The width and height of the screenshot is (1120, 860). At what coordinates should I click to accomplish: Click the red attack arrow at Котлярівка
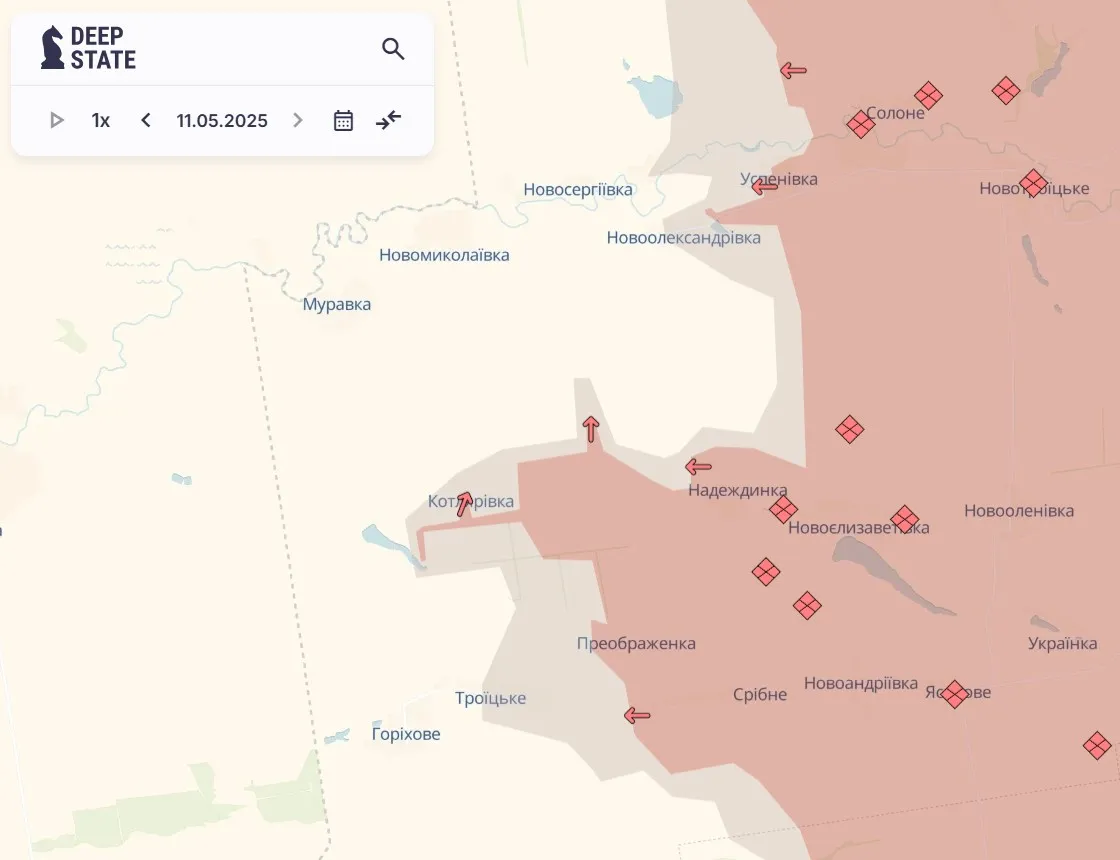pyautogui.click(x=463, y=506)
